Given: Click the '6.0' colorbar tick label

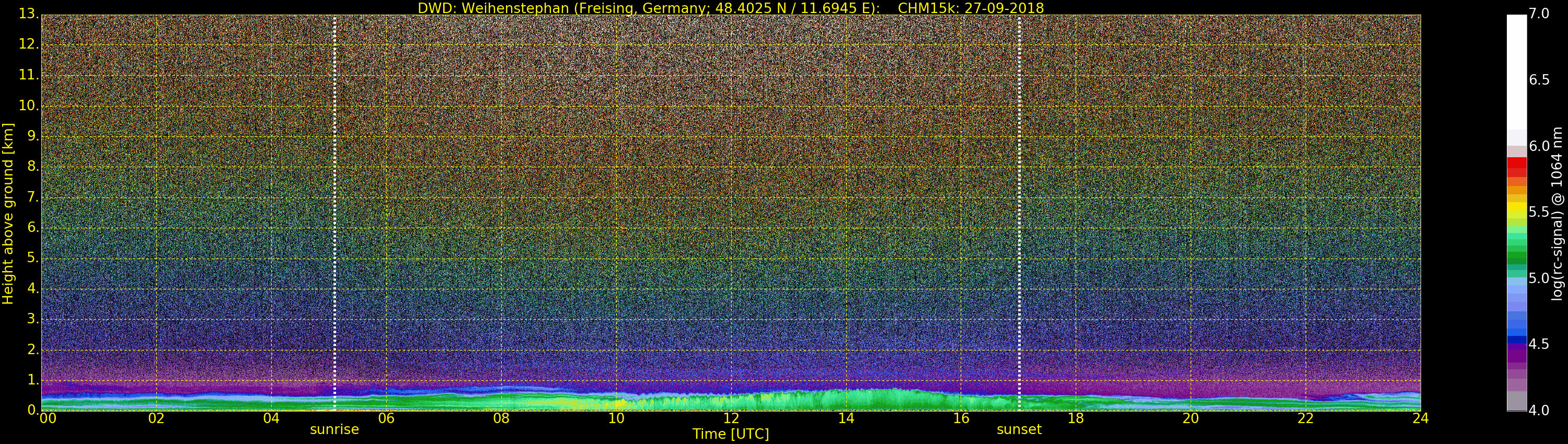Looking at the screenshot, I should coord(1539,147).
